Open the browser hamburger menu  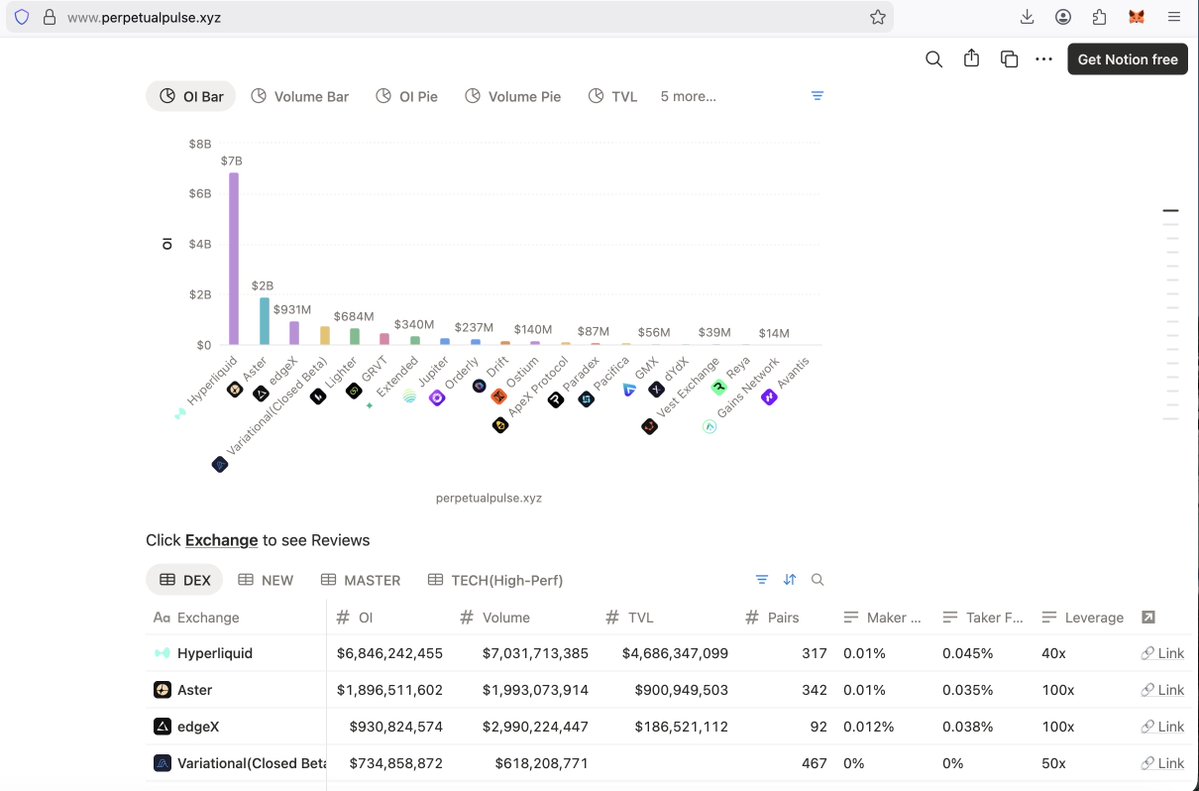pyautogui.click(x=1173, y=16)
